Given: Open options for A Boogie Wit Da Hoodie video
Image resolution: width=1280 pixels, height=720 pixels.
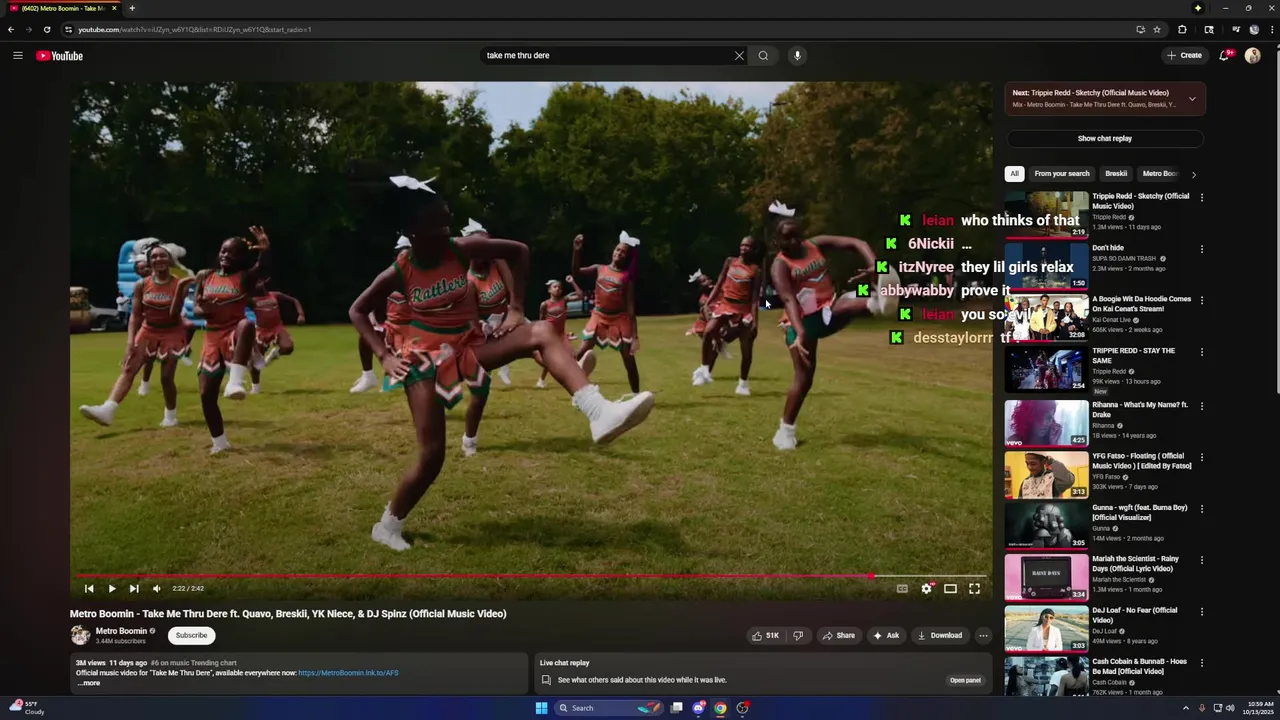Looking at the screenshot, I should (x=1201, y=300).
